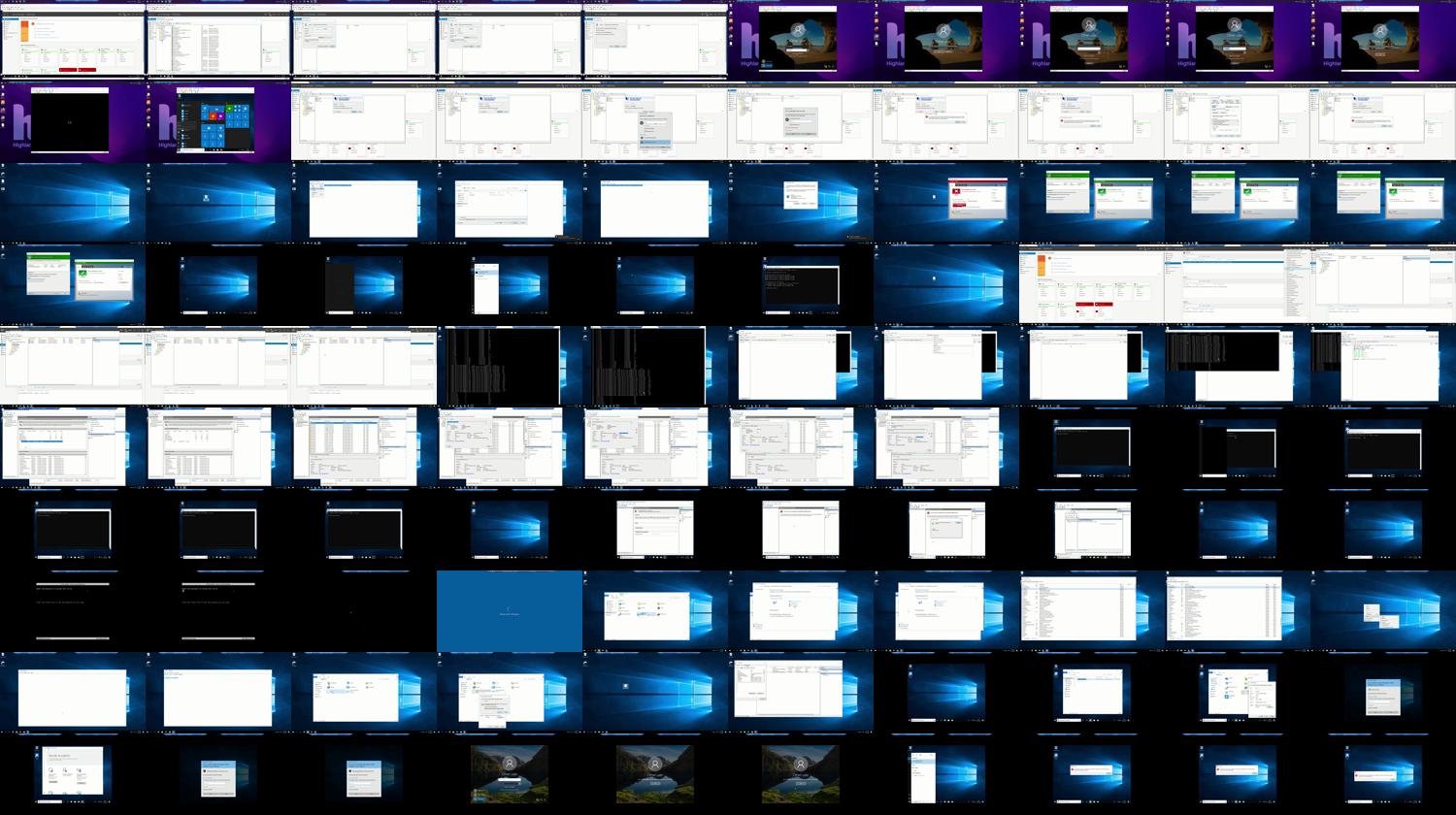Open the Windows Settings home window thumbnail
This screenshot has width=1456, height=815.
[73, 773]
